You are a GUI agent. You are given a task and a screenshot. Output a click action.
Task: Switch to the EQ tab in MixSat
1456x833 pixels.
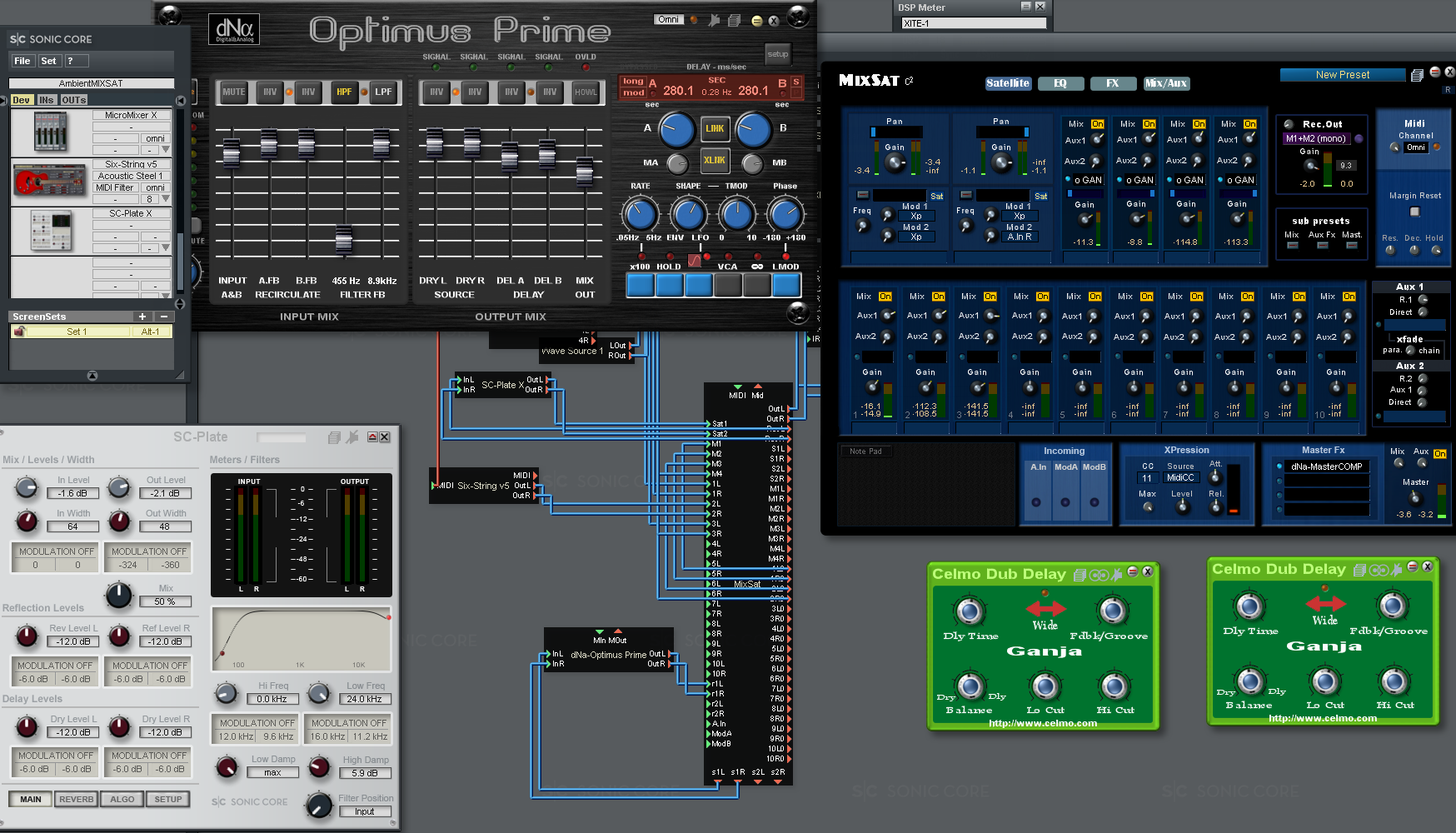(x=1060, y=83)
